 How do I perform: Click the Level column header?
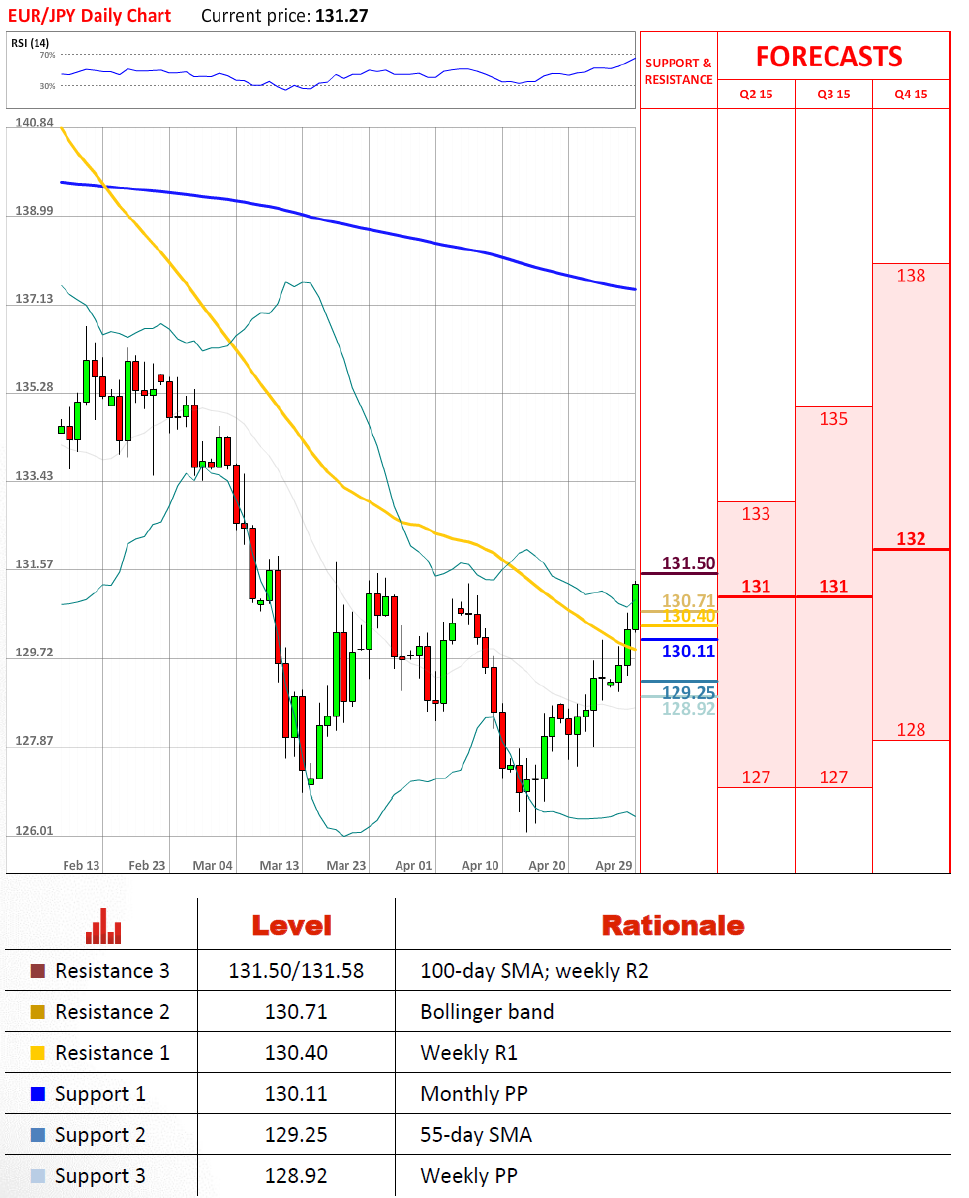pyautogui.click(x=292, y=926)
